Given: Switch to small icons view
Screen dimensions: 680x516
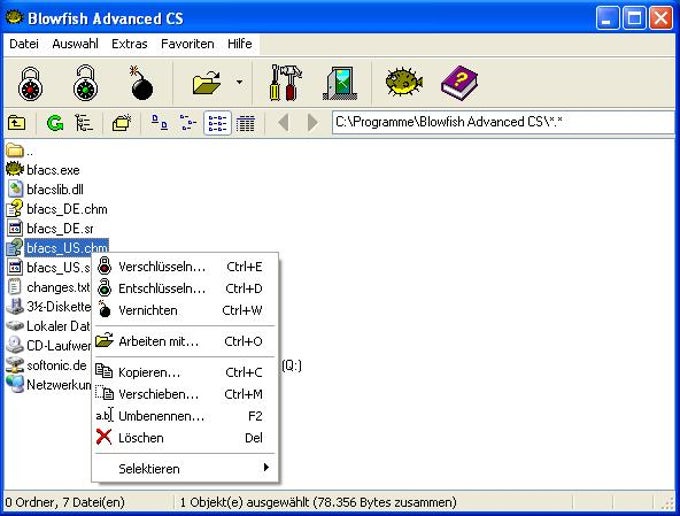Looking at the screenshot, I should coord(188,123).
